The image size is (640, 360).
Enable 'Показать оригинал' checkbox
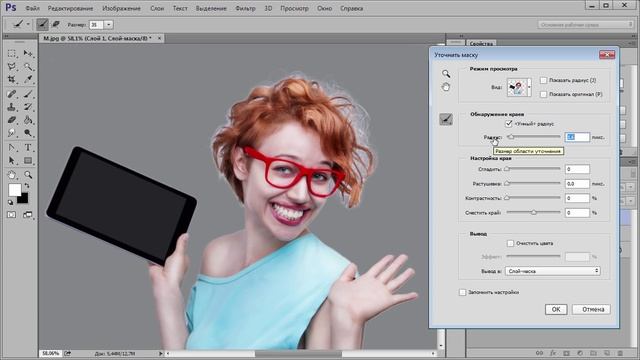pos(543,94)
